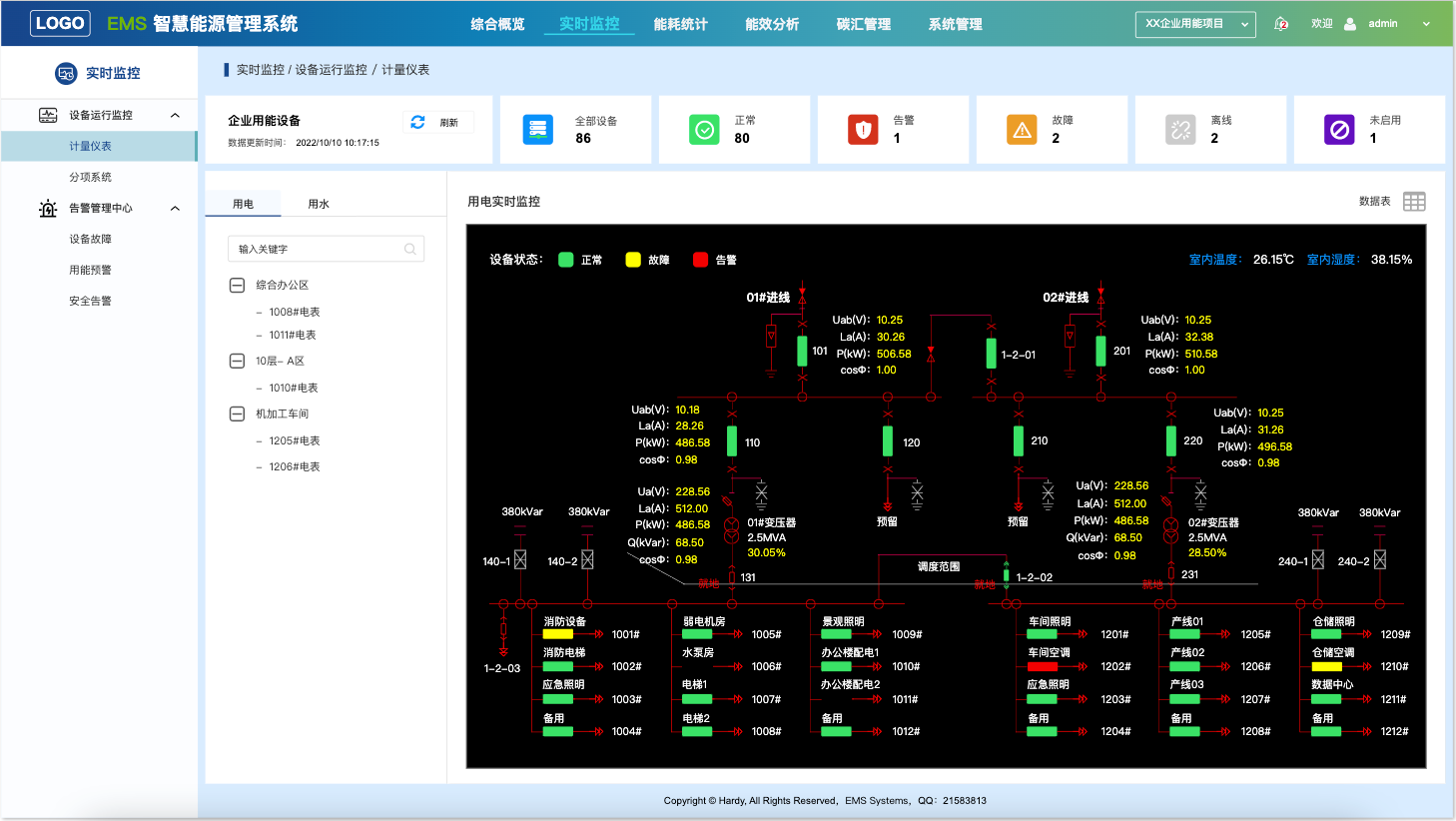Viewport: 1456px width, 821px height.
Task: Click capacitor 240-2 symbol
Action: point(1380,560)
